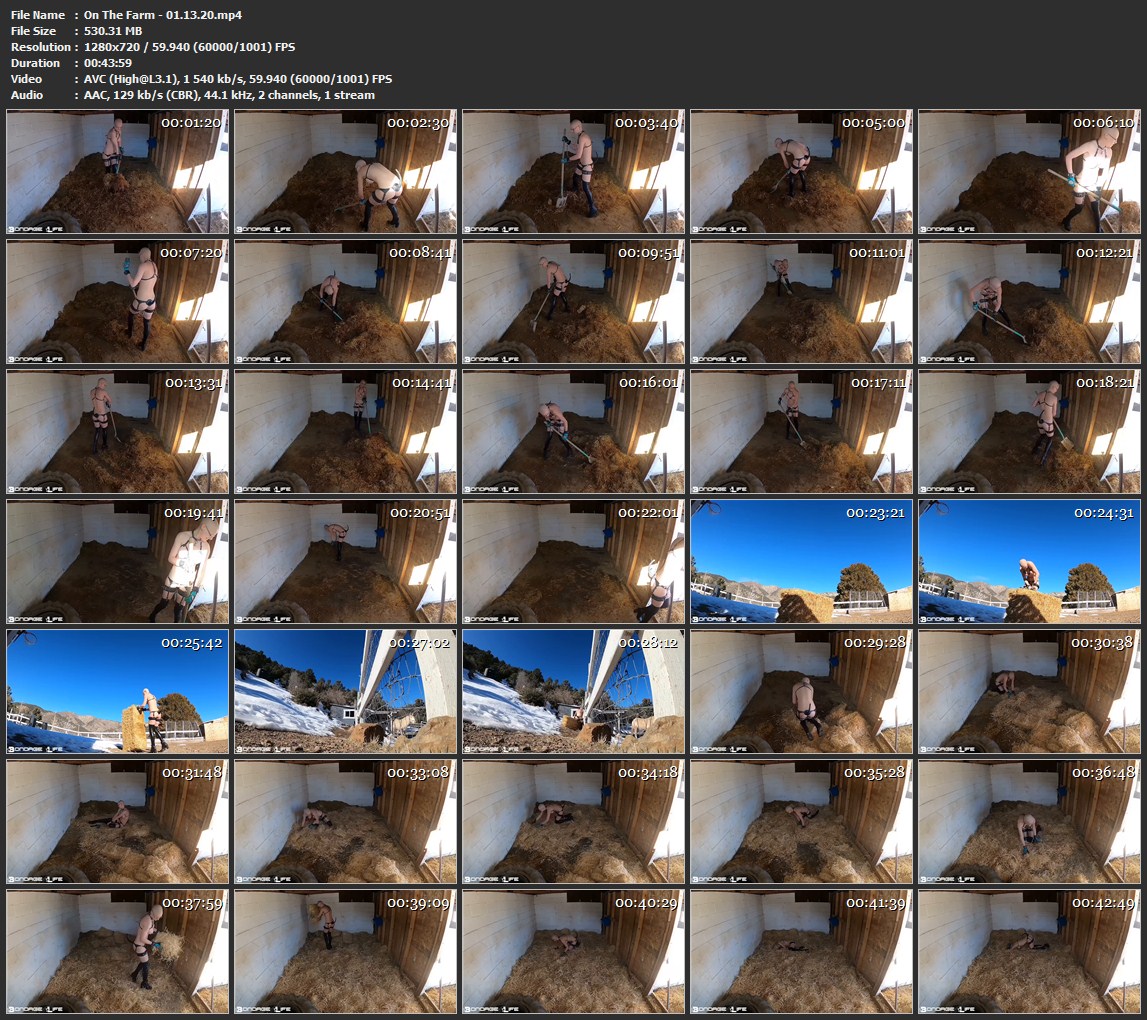Click the outdoor frame at 00:25:42
This screenshot has width=1147, height=1020.
point(118,692)
